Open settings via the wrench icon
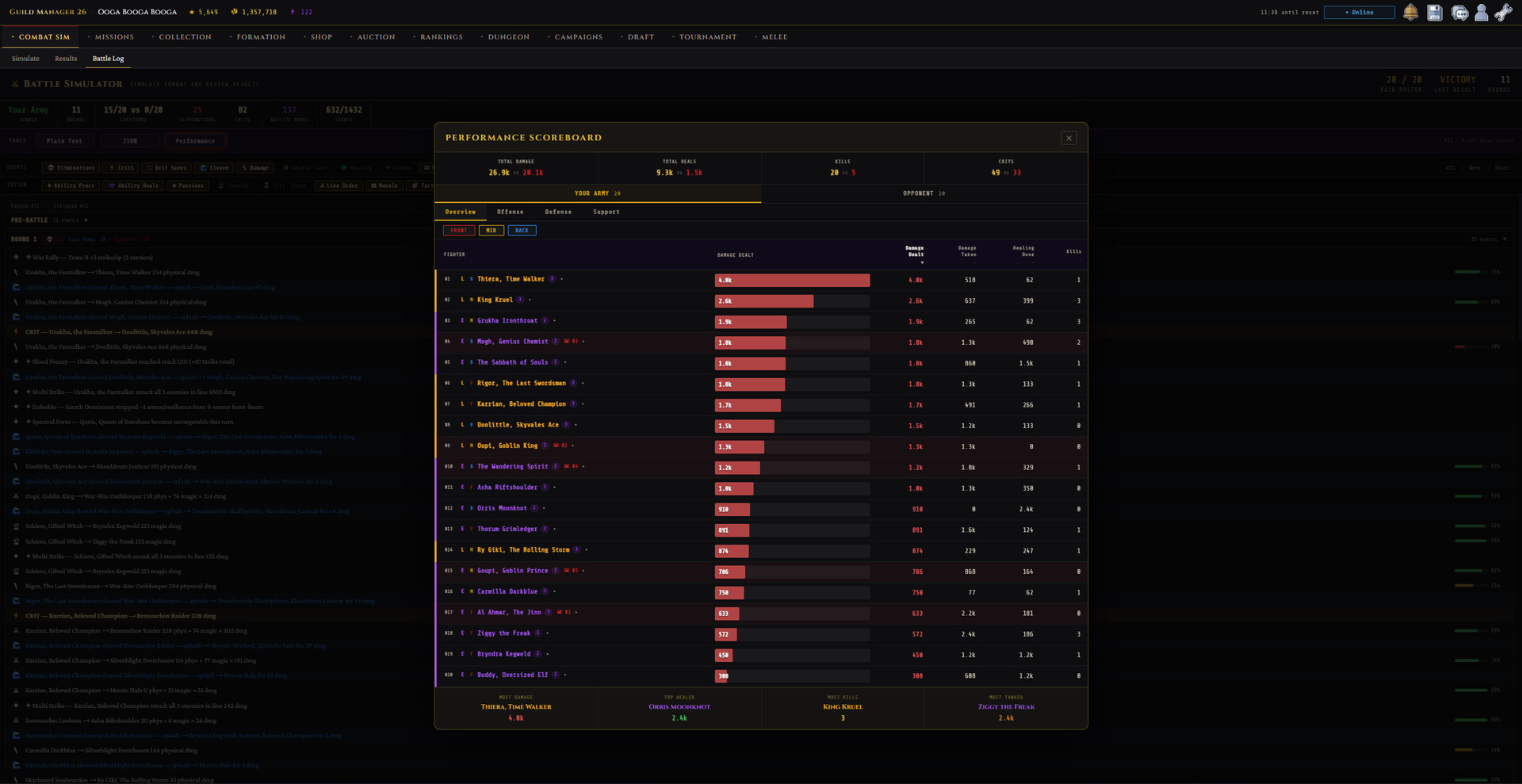Screen dimensions: 1522x784 (x=1504, y=13)
